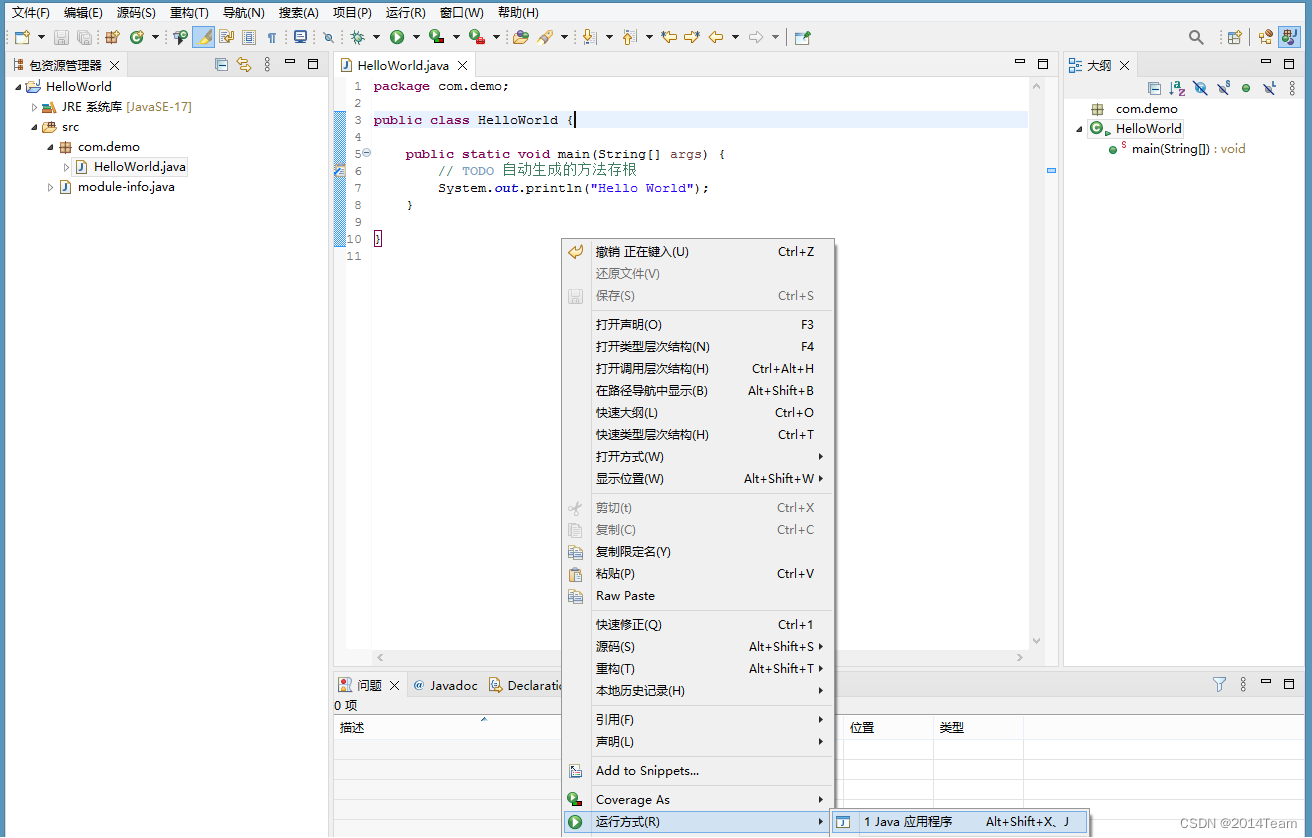Image resolution: width=1312 pixels, height=838 pixels.
Task: Select '1 Java 应用程序' submenu entry
Action: coord(908,822)
